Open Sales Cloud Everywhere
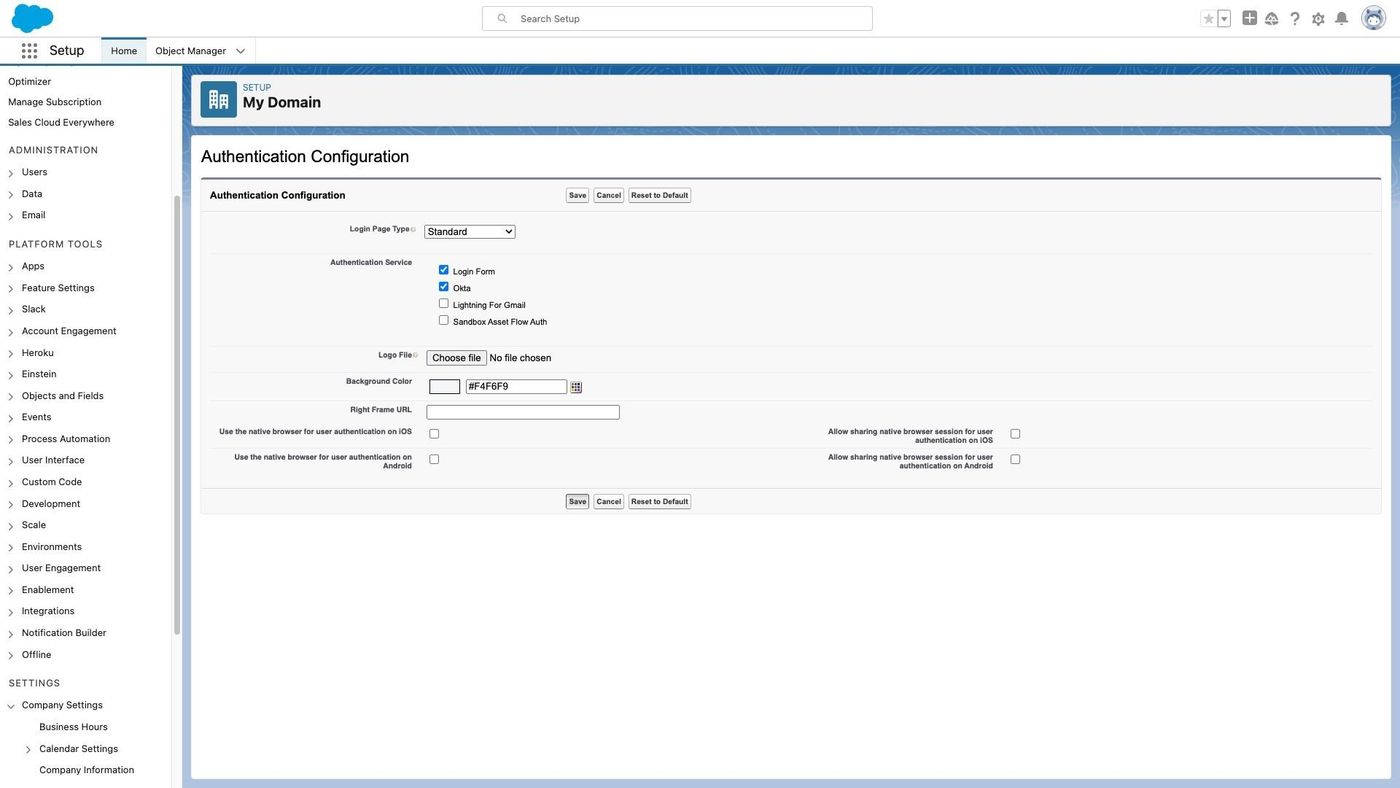The image size is (1400, 788). [x=61, y=123]
